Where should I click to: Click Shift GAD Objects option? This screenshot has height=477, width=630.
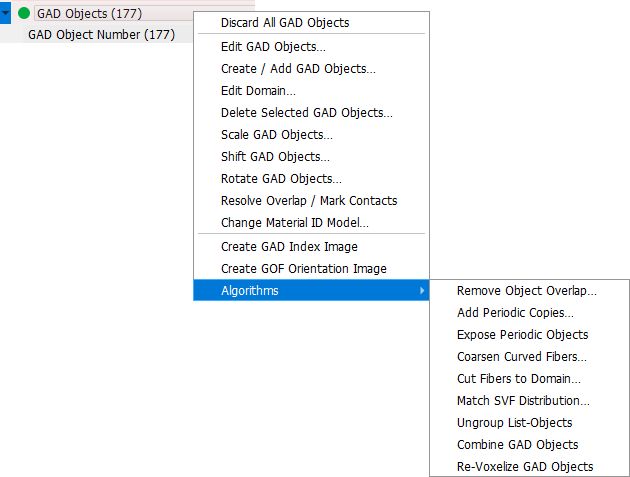[275, 157]
